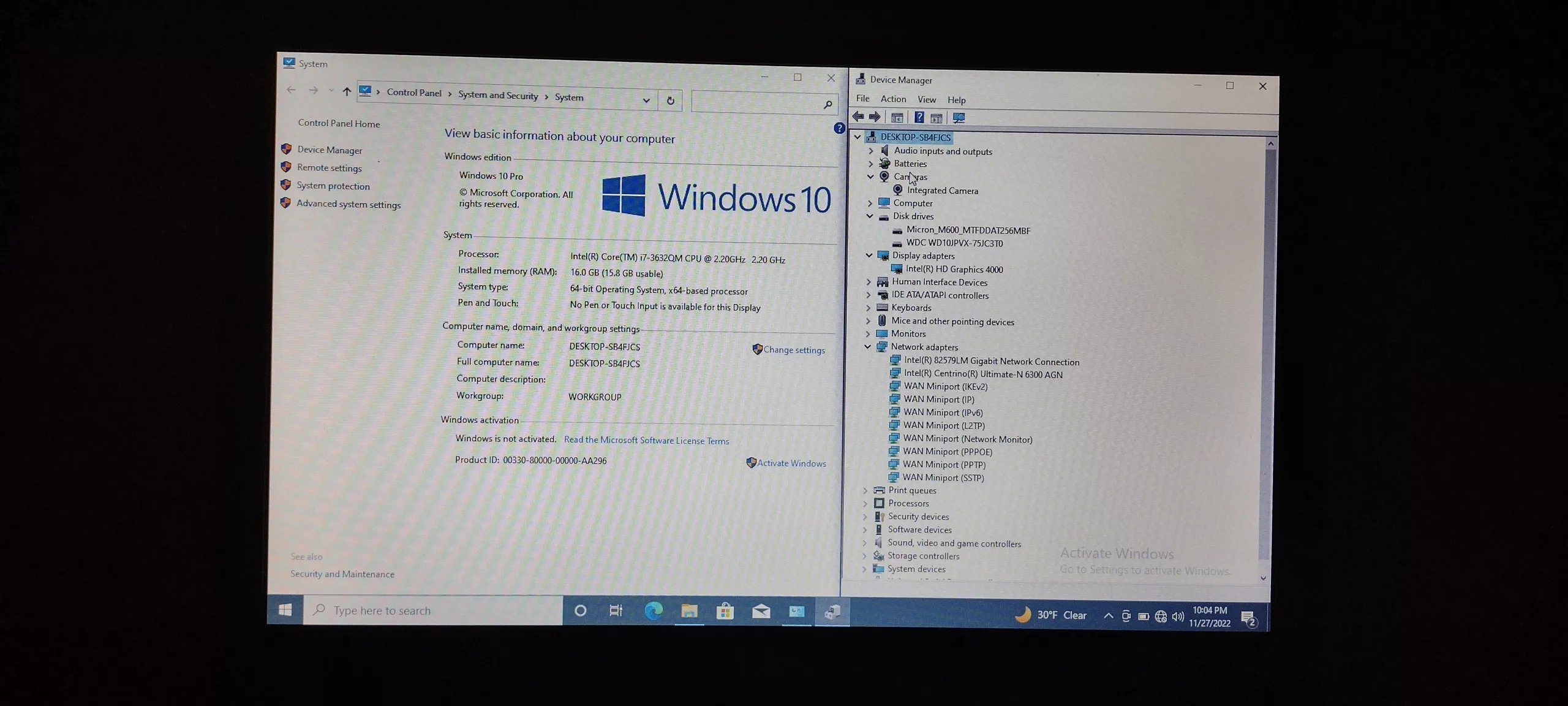
Task: Click the toolbar icon right of Help icon
Action: (937, 118)
